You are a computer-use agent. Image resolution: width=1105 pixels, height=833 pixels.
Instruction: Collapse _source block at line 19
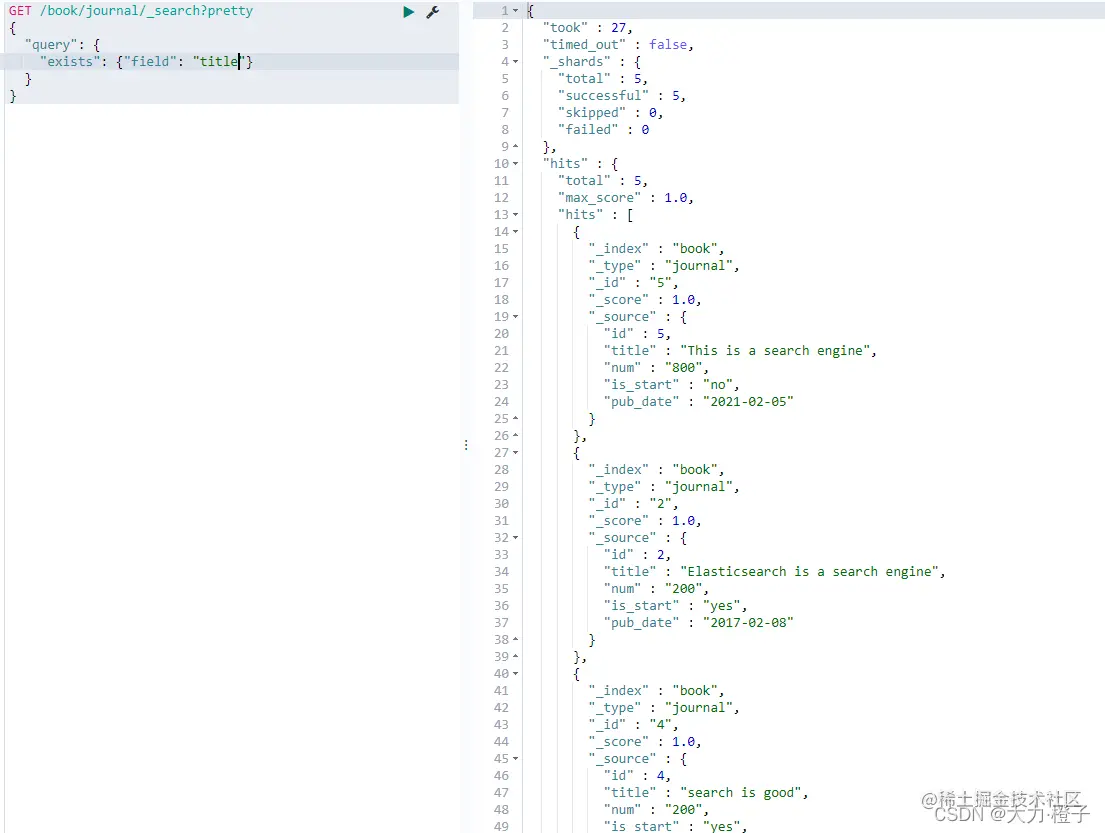(x=516, y=317)
